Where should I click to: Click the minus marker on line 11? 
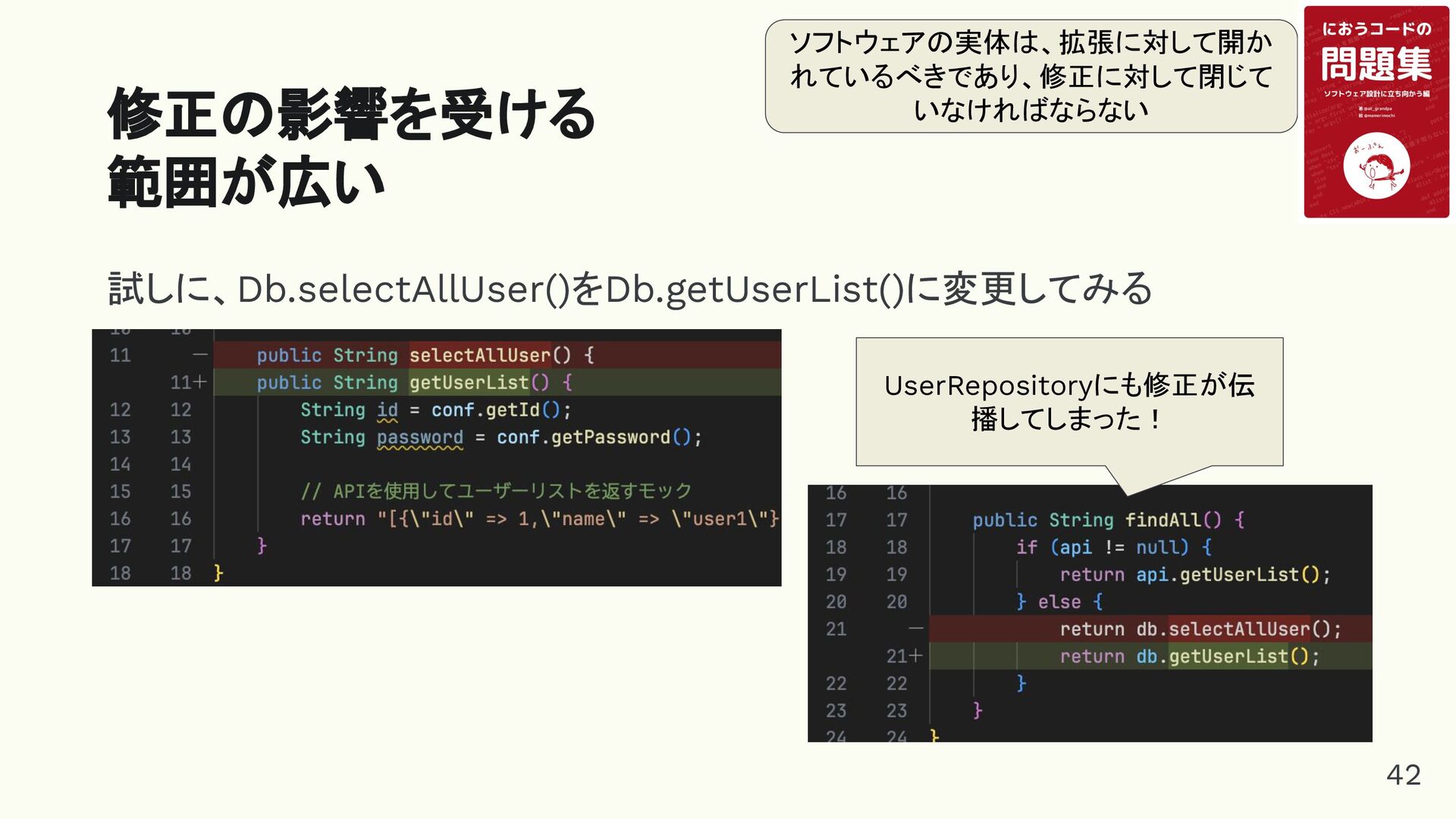coord(199,355)
